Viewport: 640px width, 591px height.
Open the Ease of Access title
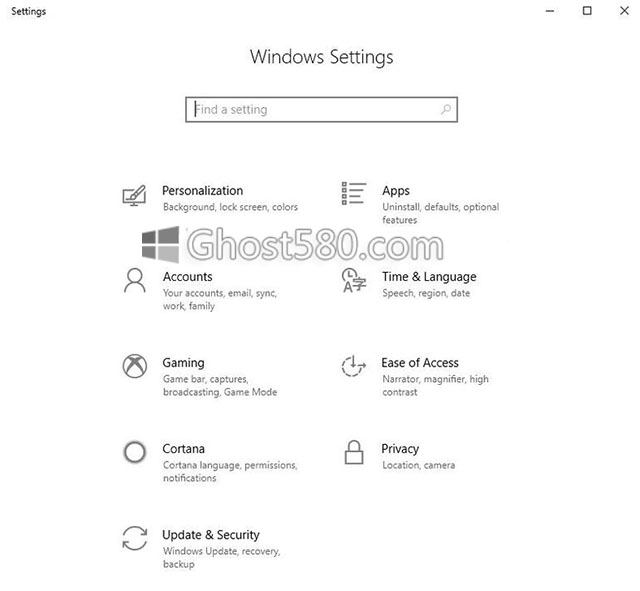click(x=420, y=363)
